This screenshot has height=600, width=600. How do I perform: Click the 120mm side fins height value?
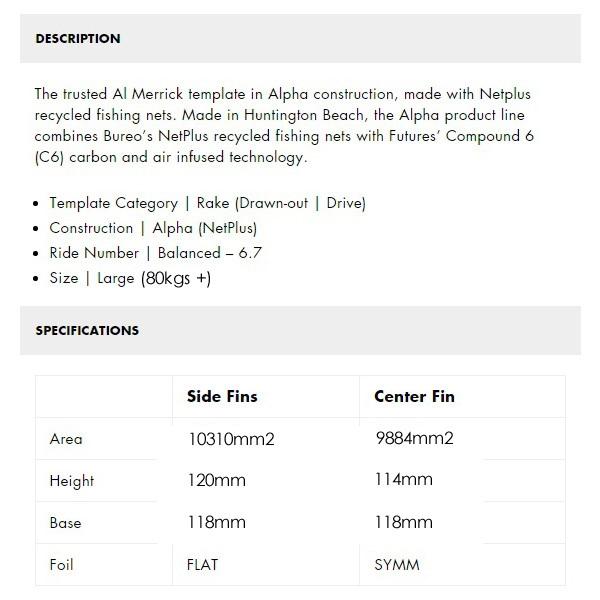pos(216,480)
